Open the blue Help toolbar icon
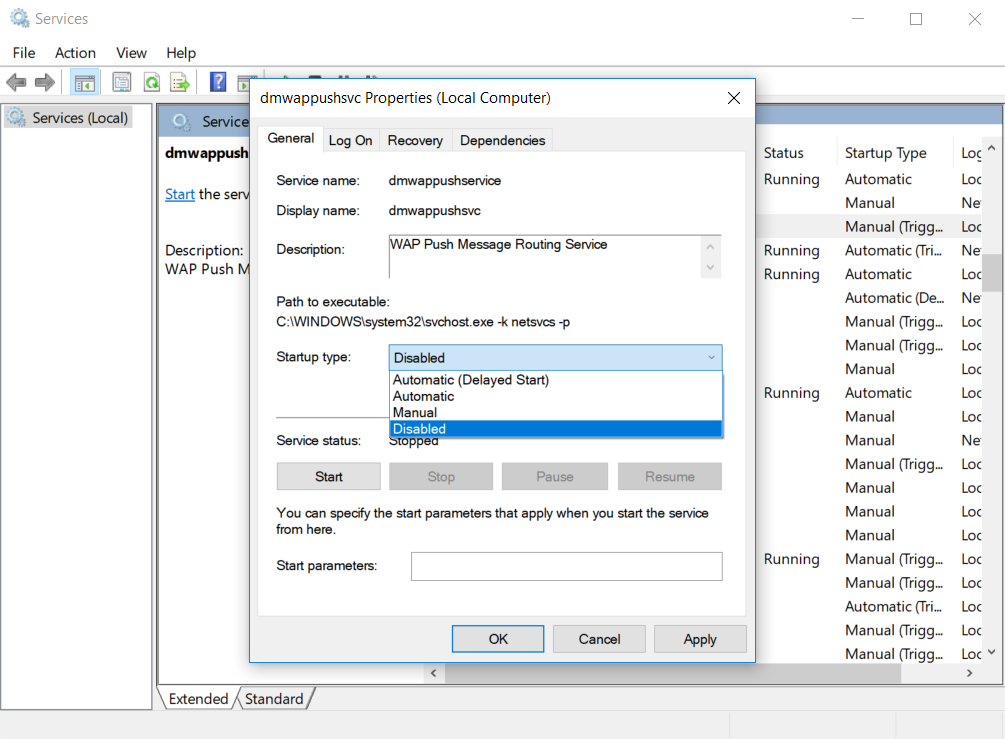This screenshot has width=1005, height=739. pos(218,82)
